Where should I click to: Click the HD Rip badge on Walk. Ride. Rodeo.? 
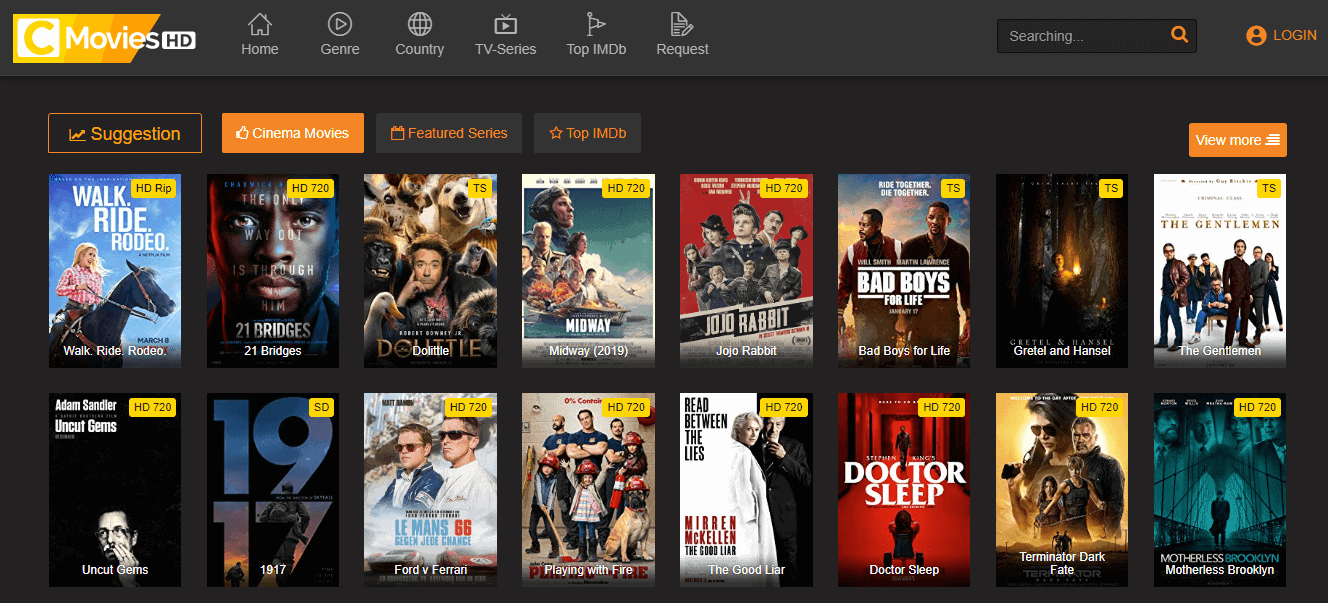[x=154, y=188]
